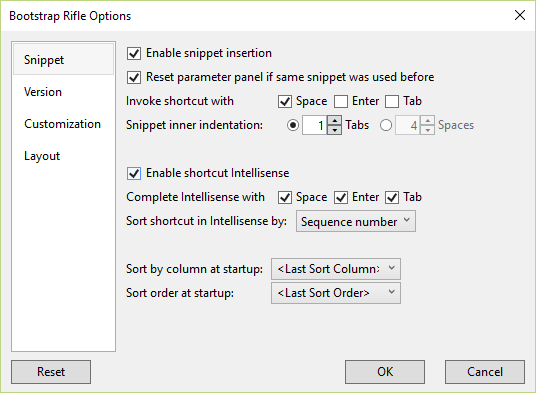The height and width of the screenshot is (393, 536).
Task: Select the Spaces indentation radio button
Action: 386,125
